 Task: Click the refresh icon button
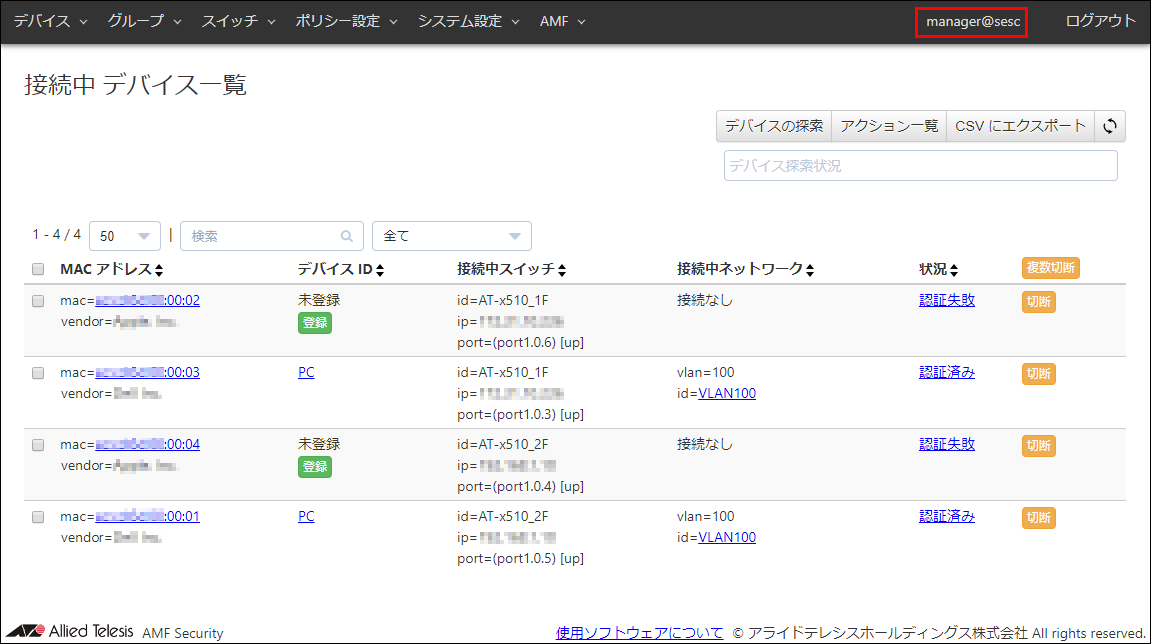click(x=1109, y=126)
